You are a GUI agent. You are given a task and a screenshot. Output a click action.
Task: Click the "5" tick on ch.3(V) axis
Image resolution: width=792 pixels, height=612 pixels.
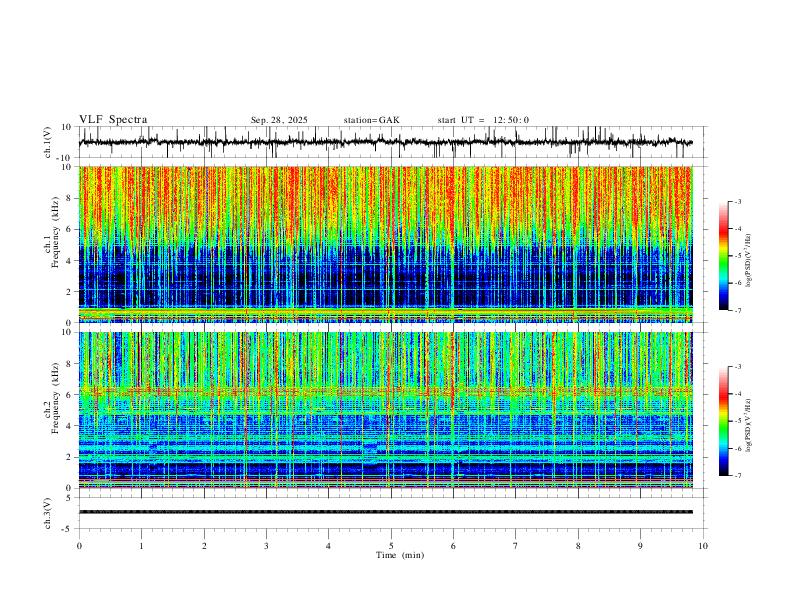point(69,498)
